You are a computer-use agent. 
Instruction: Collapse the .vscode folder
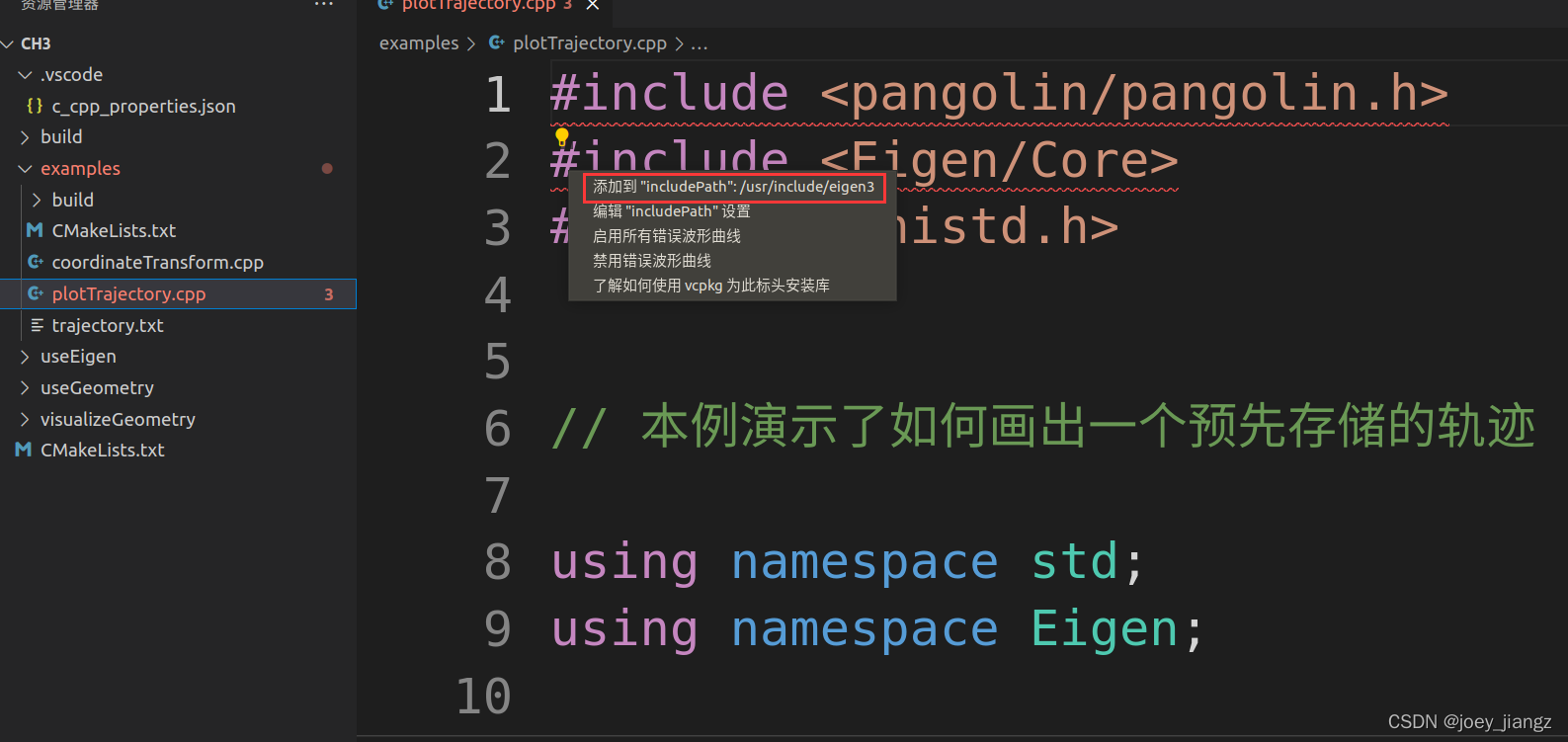point(26,75)
